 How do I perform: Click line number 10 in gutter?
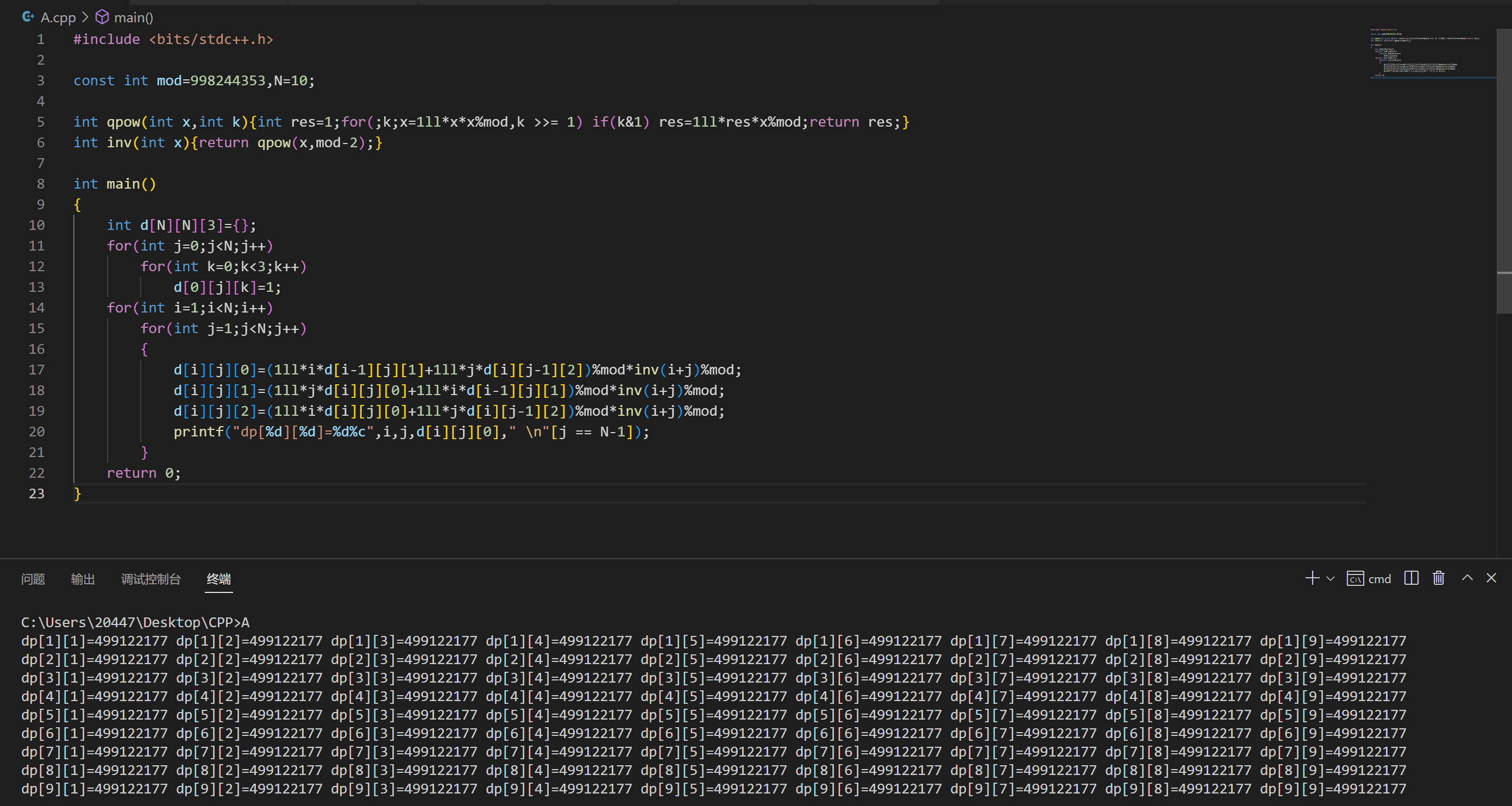click(36, 226)
